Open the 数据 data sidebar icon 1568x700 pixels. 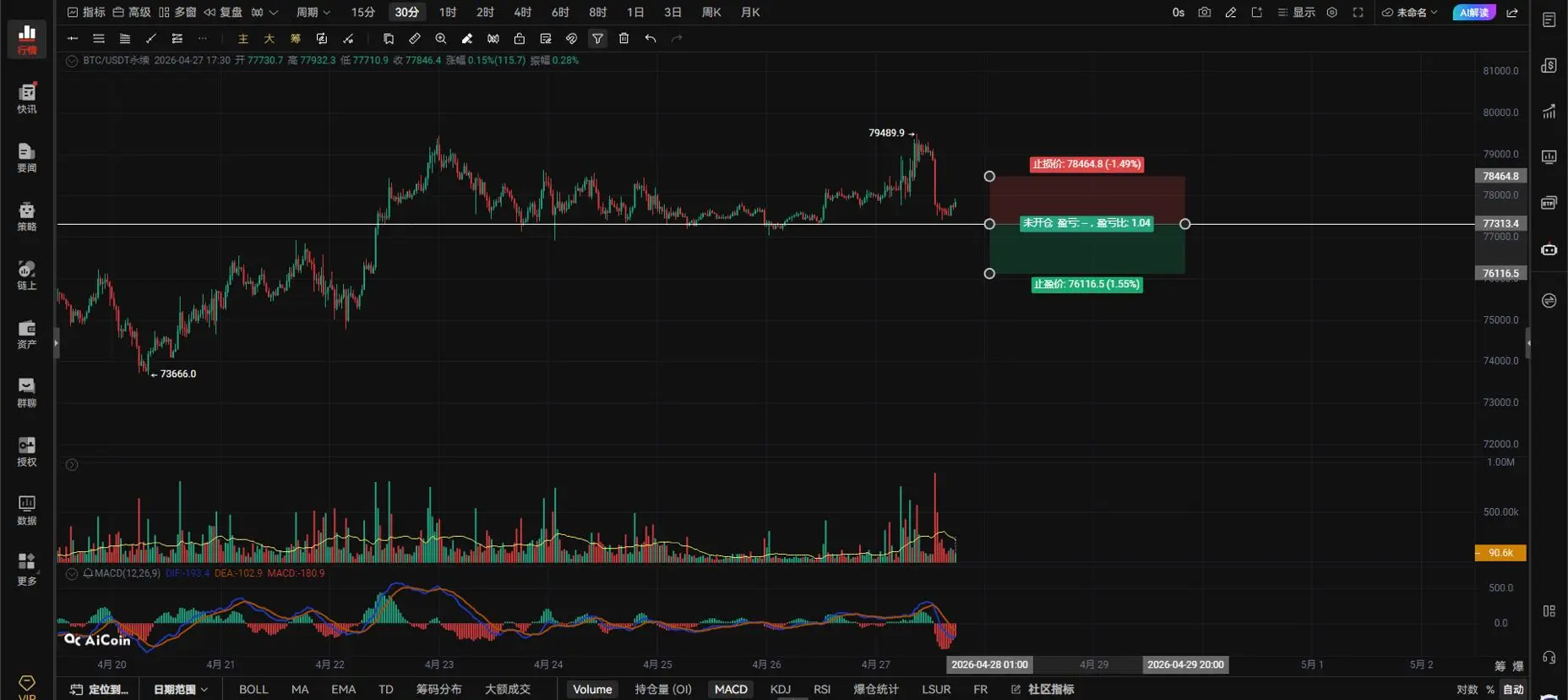27,510
